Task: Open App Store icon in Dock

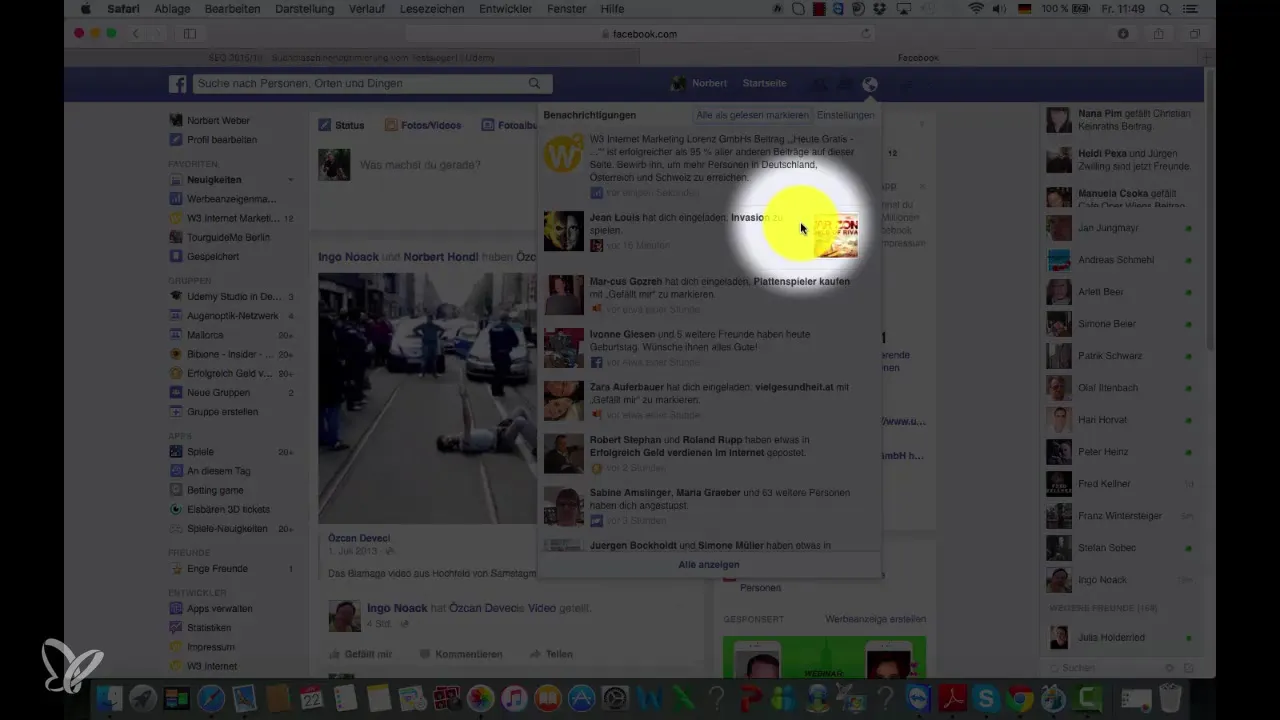Action: coord(581,698)
